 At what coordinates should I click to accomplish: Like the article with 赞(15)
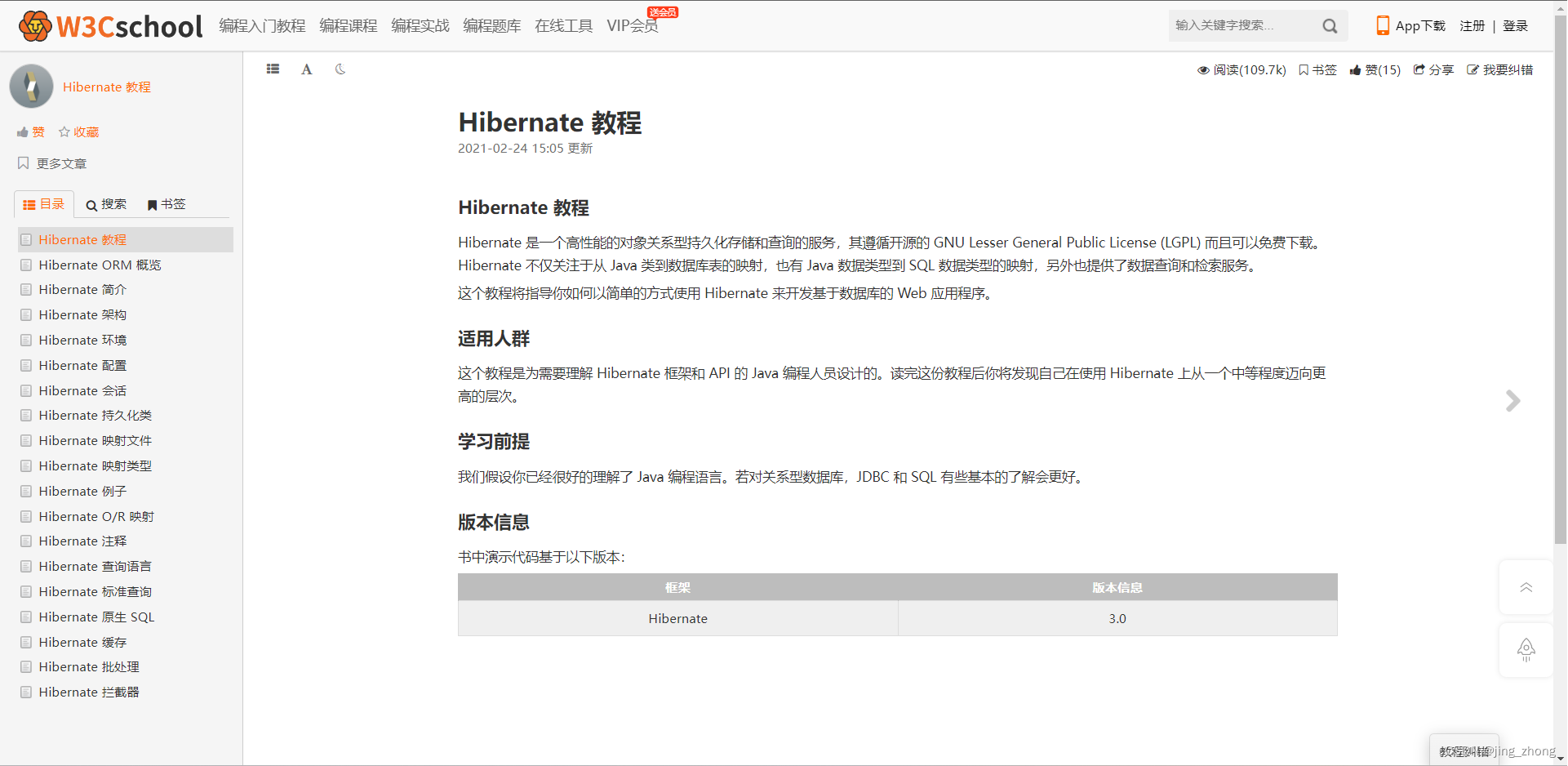[1375, 70]
